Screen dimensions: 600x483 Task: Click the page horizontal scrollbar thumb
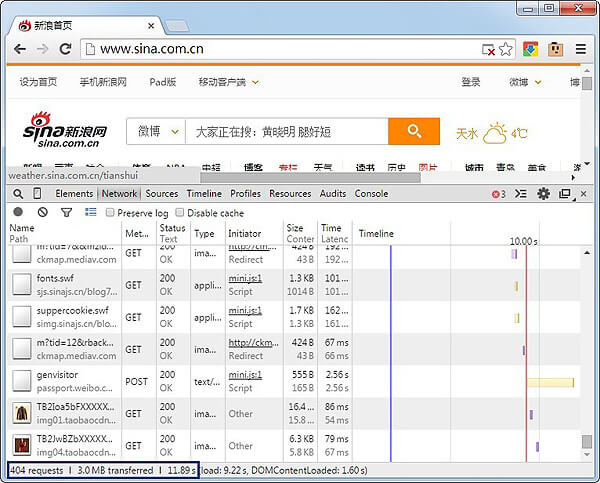[x=310, y=178]
